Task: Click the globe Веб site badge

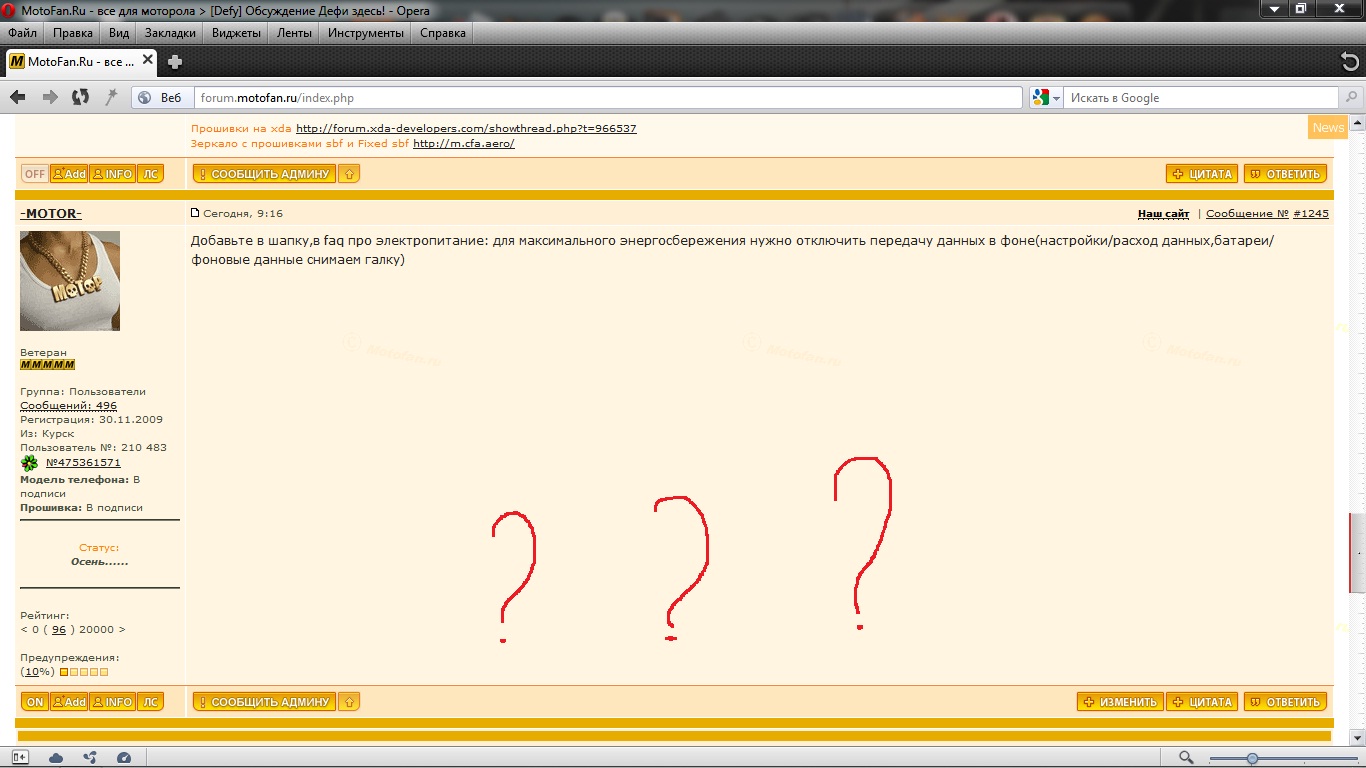Action: 160,97
